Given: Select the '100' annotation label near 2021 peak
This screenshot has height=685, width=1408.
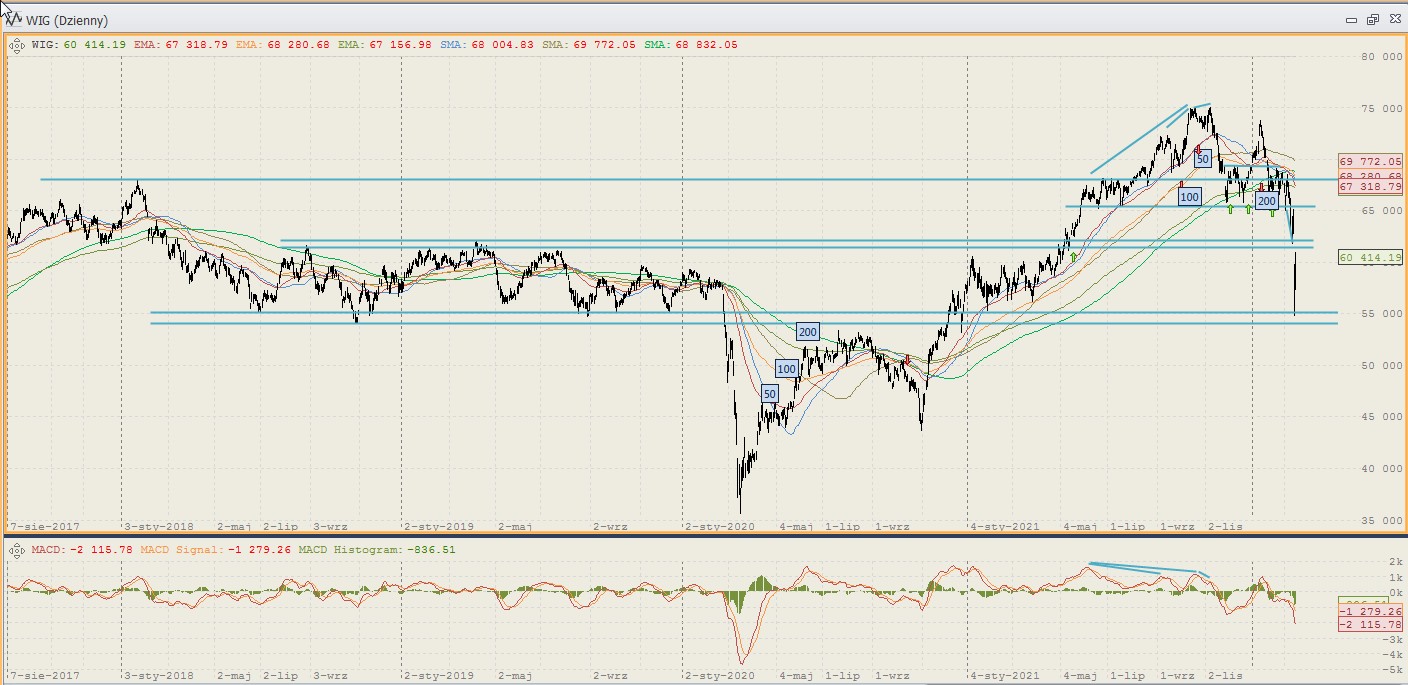Looking at the screenshot, I should point(1189,197).
